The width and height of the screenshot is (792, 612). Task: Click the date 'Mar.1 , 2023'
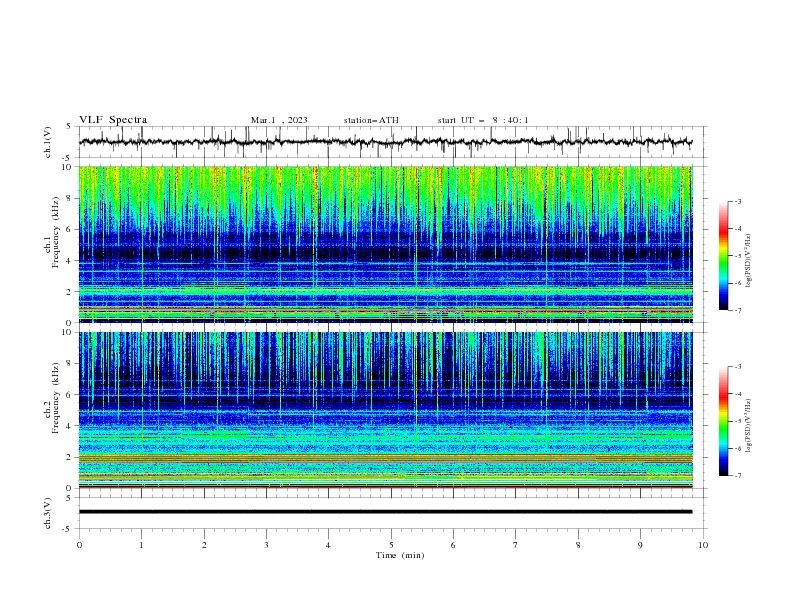tap(279, 120)
